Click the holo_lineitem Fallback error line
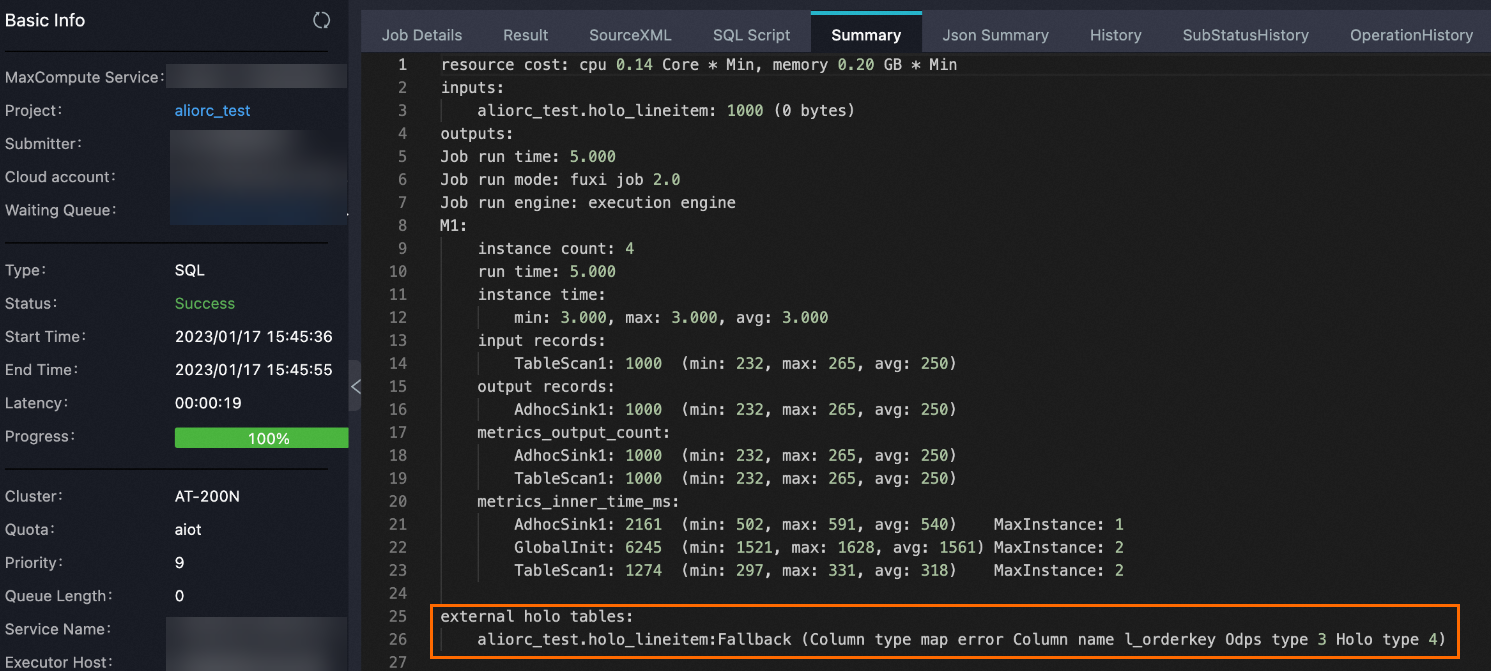This screenshot has height=671, width=1491. (x=962, y=640)
